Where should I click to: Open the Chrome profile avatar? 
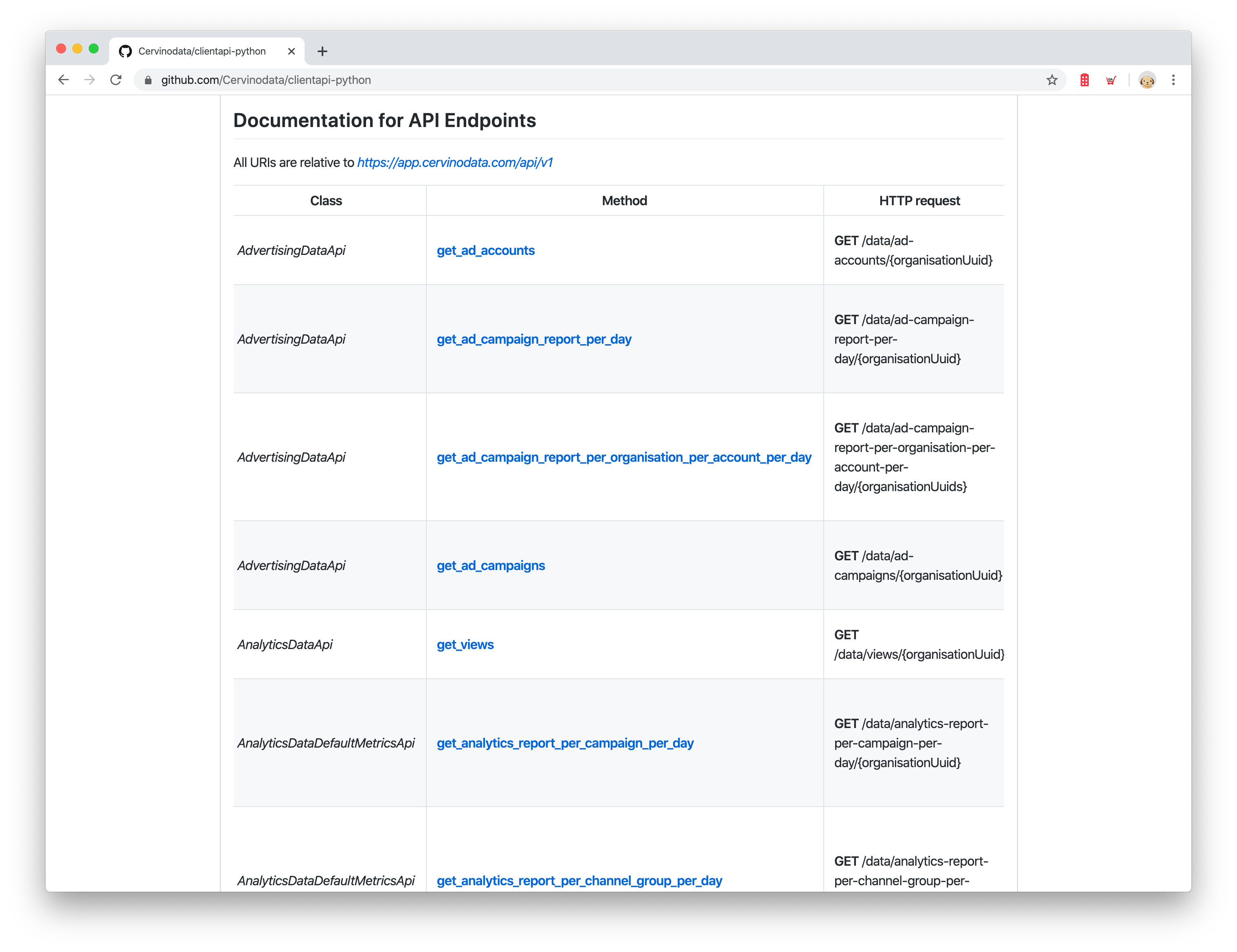(x=1147, y=80)
